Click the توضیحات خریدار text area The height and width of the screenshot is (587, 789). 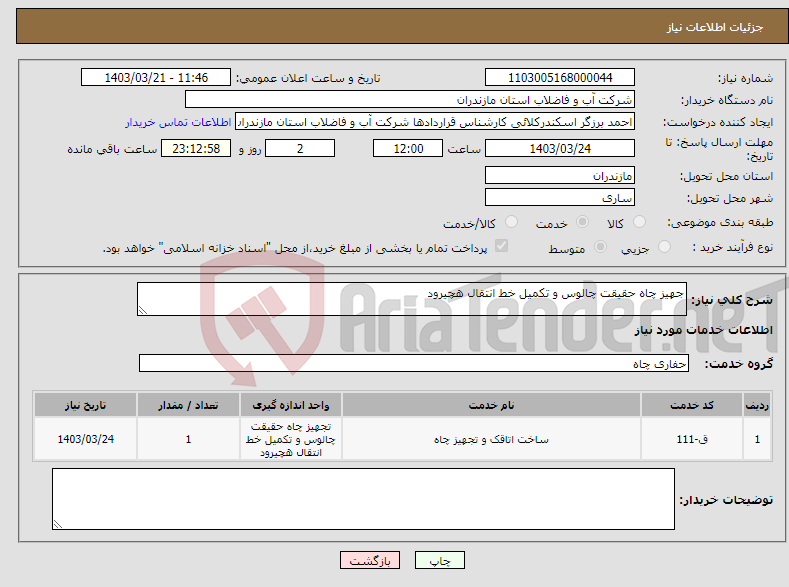pyautogui.click(x=363, y=499)
